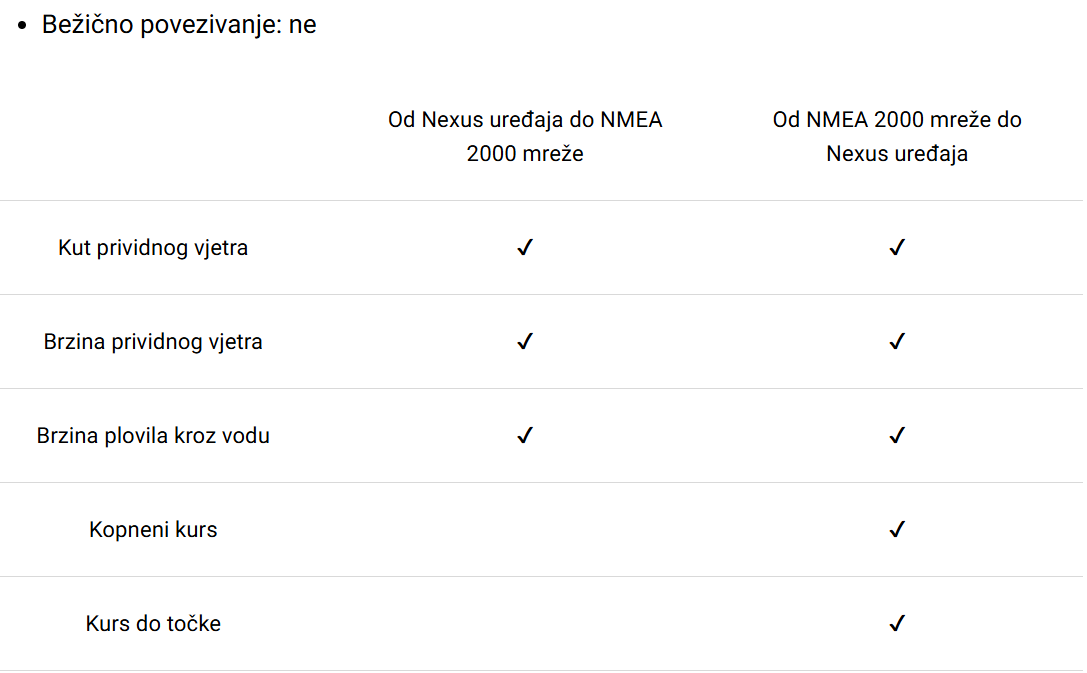Click checkmark for Kut prividnog vjetra NMEA-to-Nexus column
1087x673 pixels.
tap(896, 247)
